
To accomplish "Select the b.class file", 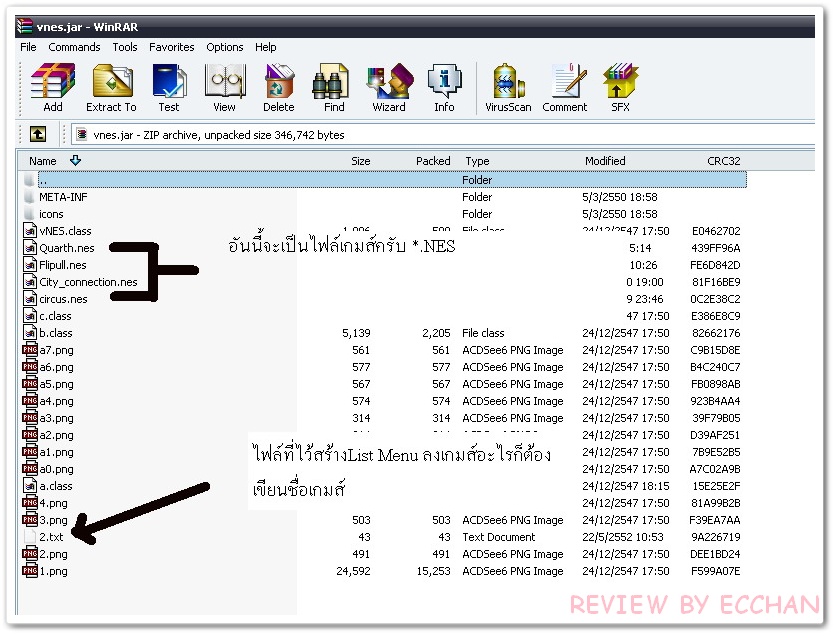I will [55, 333].
